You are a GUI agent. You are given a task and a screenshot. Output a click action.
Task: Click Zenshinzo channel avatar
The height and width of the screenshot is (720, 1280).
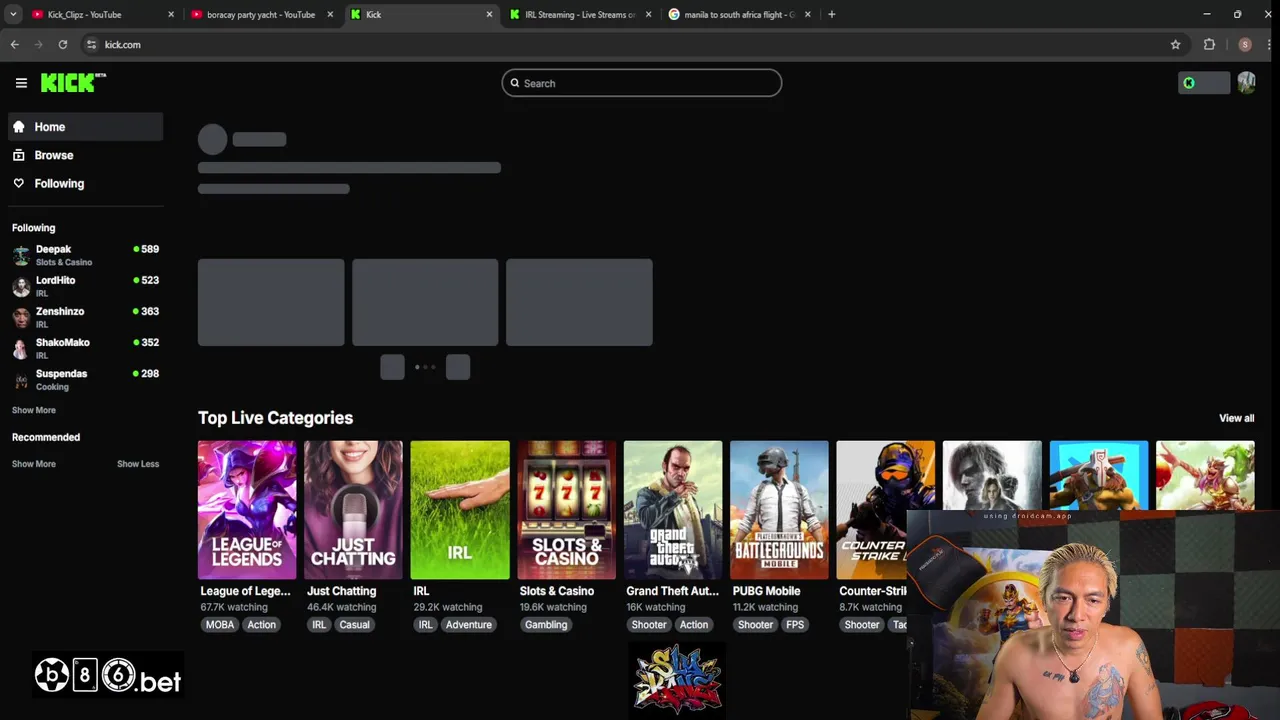(21, 317)
